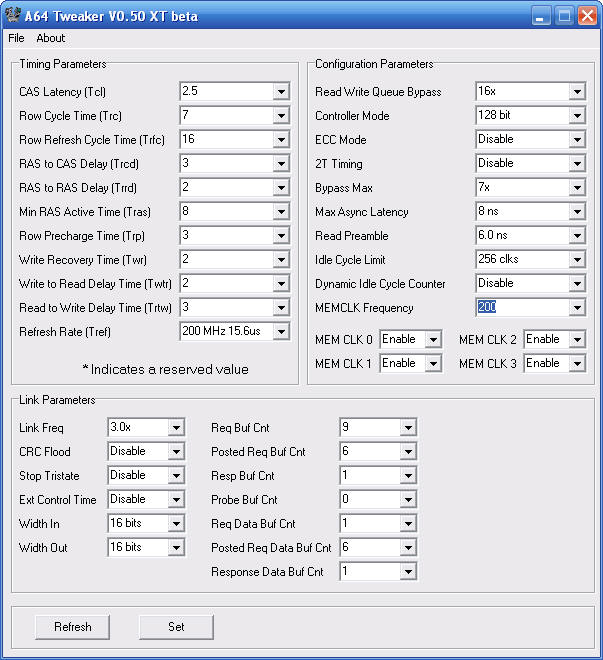
Task: Open the Posted Req Buf Cnt dropdown
Action: (408, 452)
